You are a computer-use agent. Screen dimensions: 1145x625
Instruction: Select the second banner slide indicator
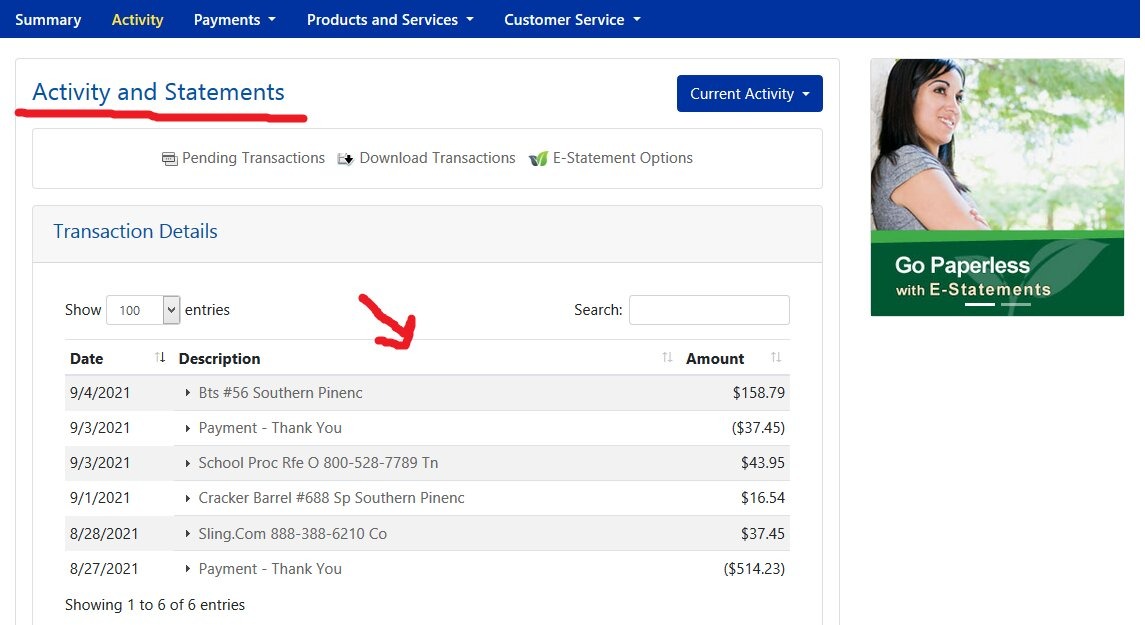pyautogui.click(x=1016, y=304)
